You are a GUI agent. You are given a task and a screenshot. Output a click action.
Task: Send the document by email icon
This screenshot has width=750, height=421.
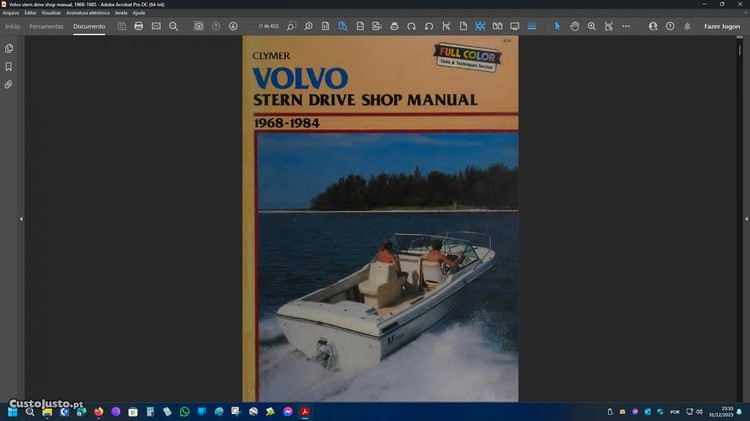pyautogui.click(x=156, y=26)
